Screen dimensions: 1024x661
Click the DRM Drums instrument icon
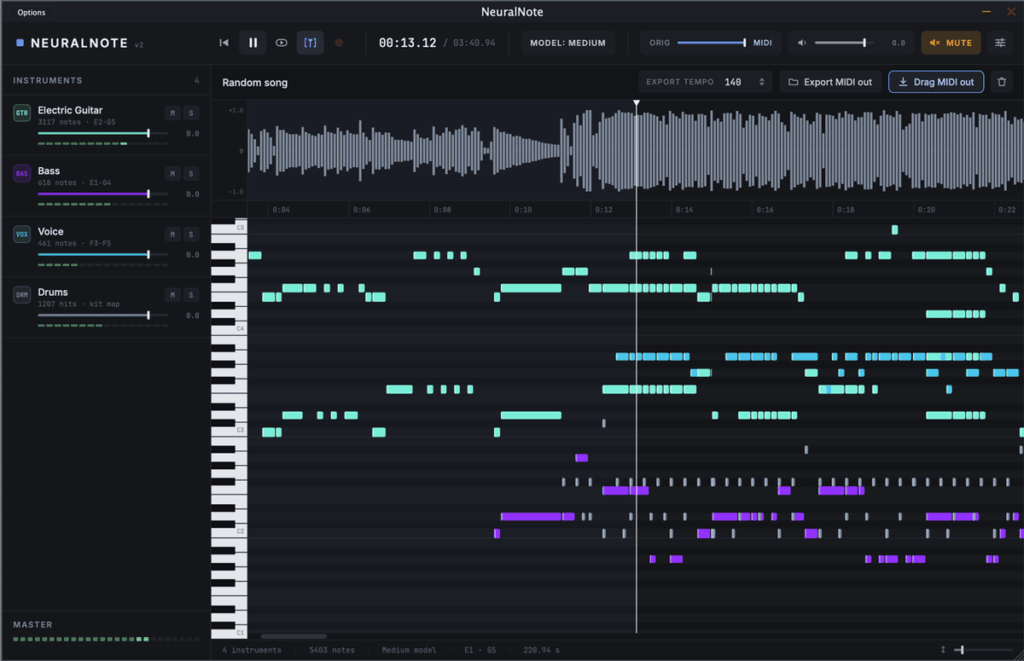(x=22, y=295)
